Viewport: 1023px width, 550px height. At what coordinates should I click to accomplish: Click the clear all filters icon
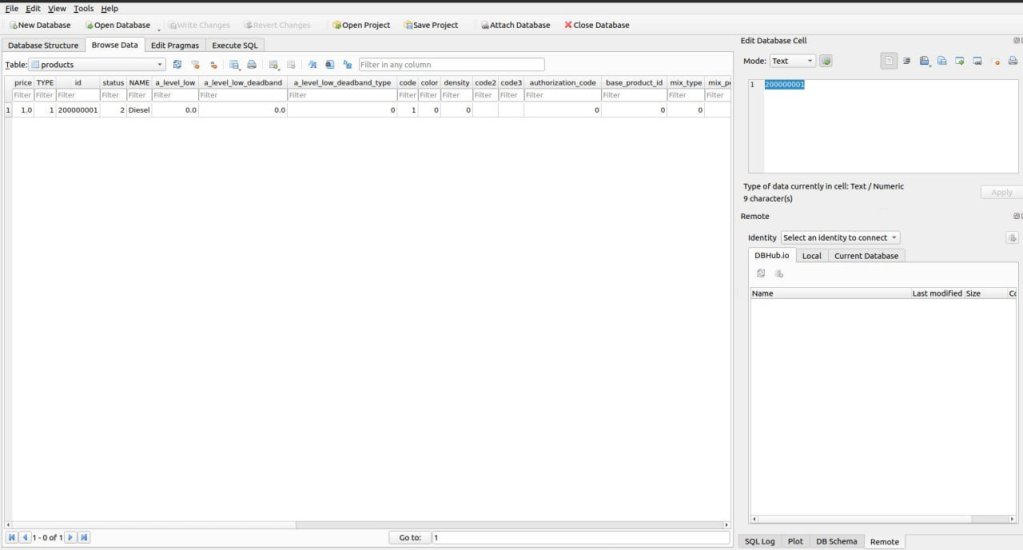coord(195,64)
